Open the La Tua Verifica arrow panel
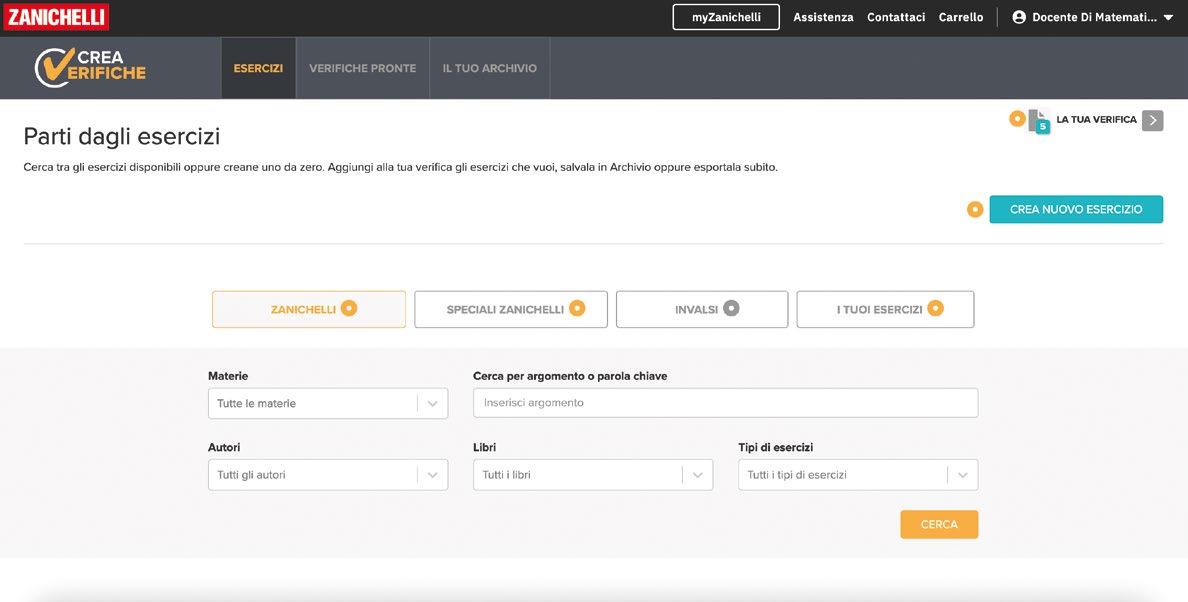Image resolution: width=1188 pixels, height=602 pixels. click(x=1152, y=120)
